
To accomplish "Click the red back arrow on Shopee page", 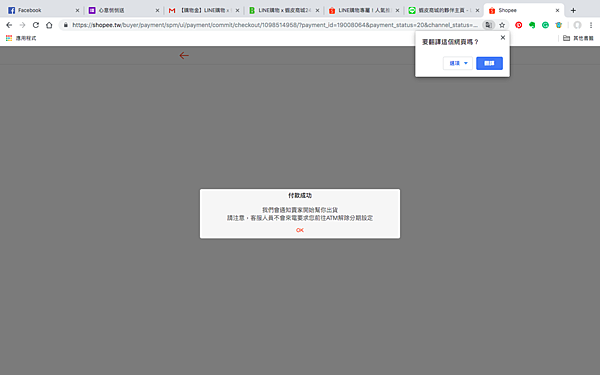I will (184, 55).
